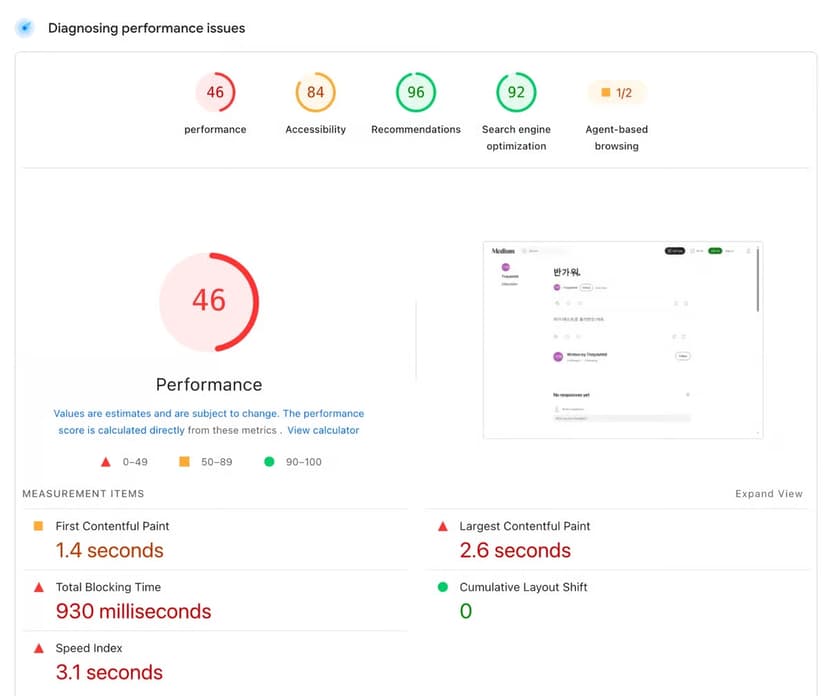
Task: Open the Agent-based browsing 1/2 badge
Action: (x=616, y=93)
